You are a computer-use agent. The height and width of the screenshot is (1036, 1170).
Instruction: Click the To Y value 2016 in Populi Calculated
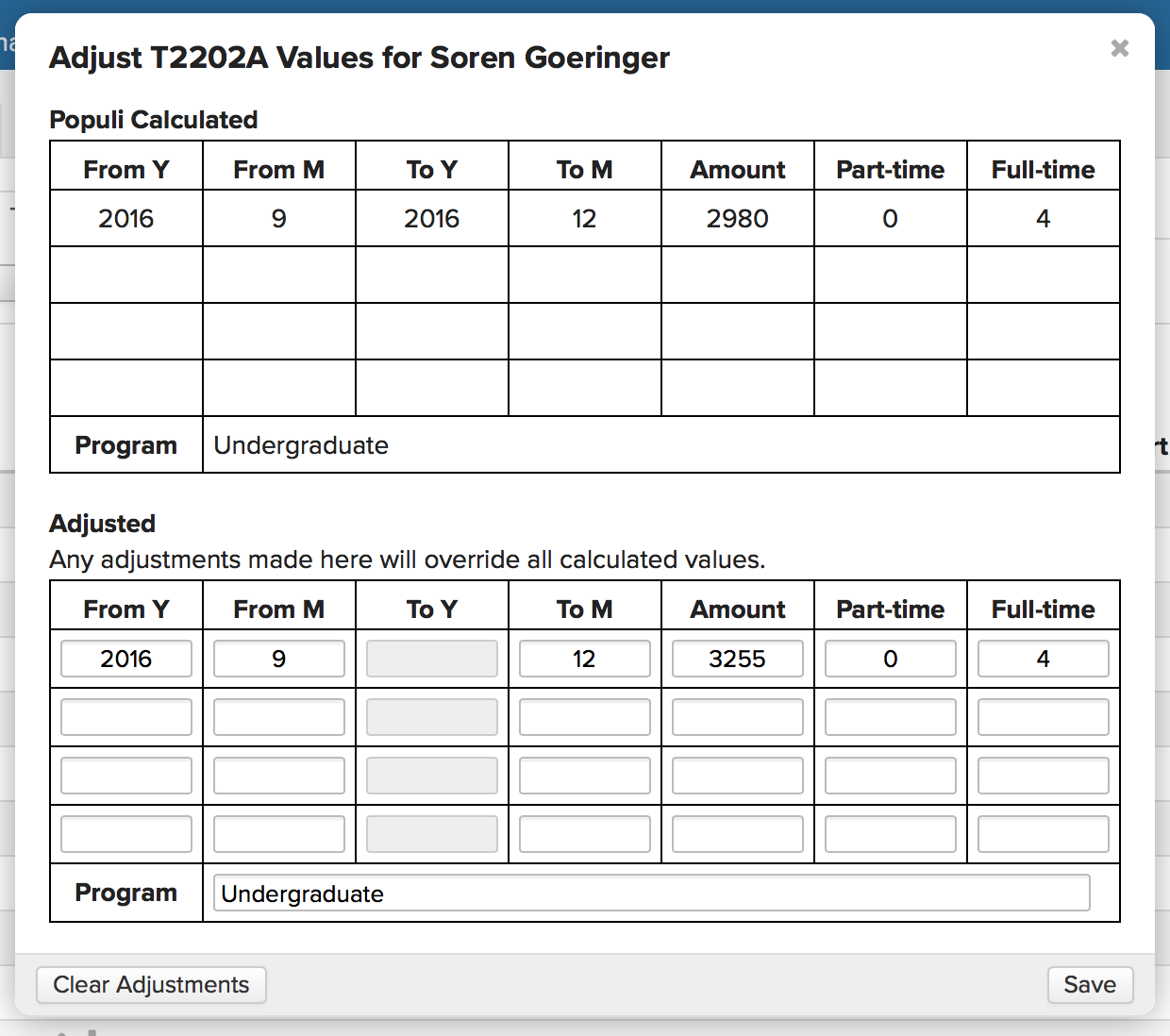[x=432, y=219]
